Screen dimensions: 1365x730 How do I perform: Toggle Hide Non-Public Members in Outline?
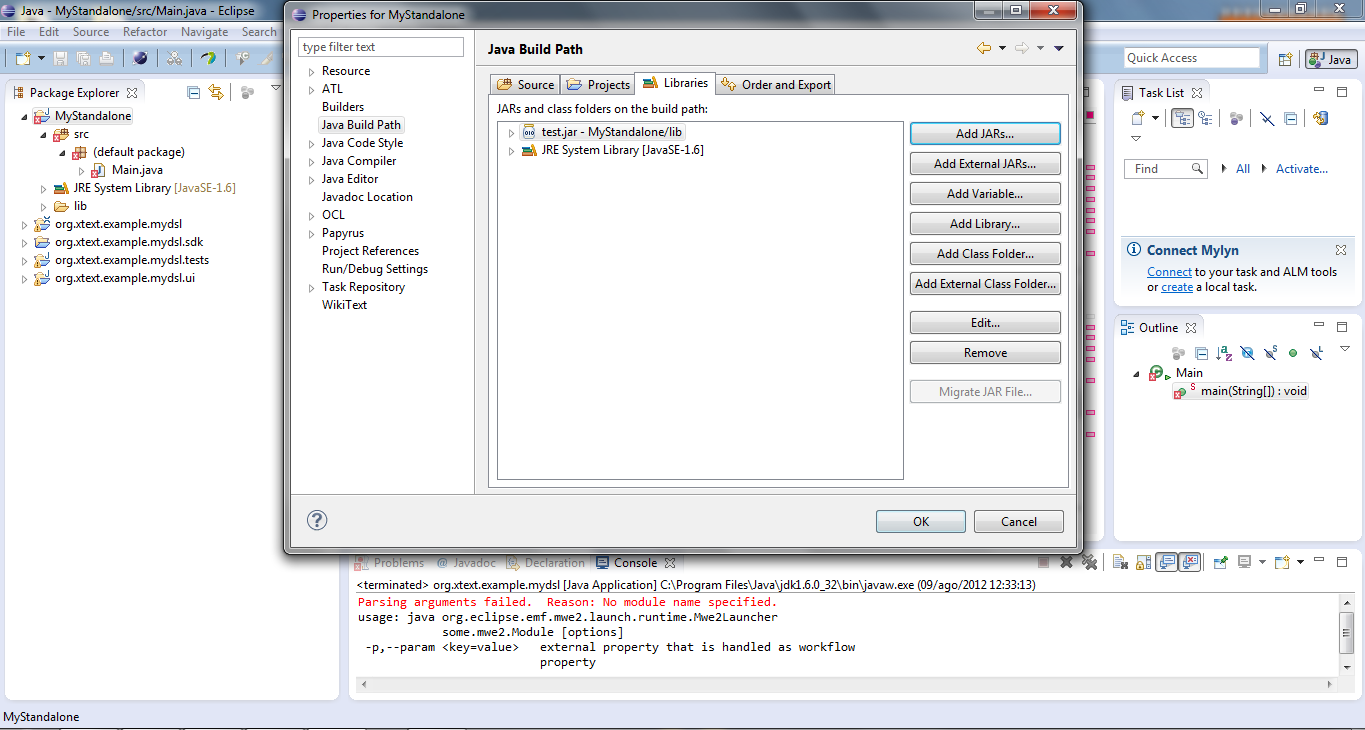coord(1293,353)
